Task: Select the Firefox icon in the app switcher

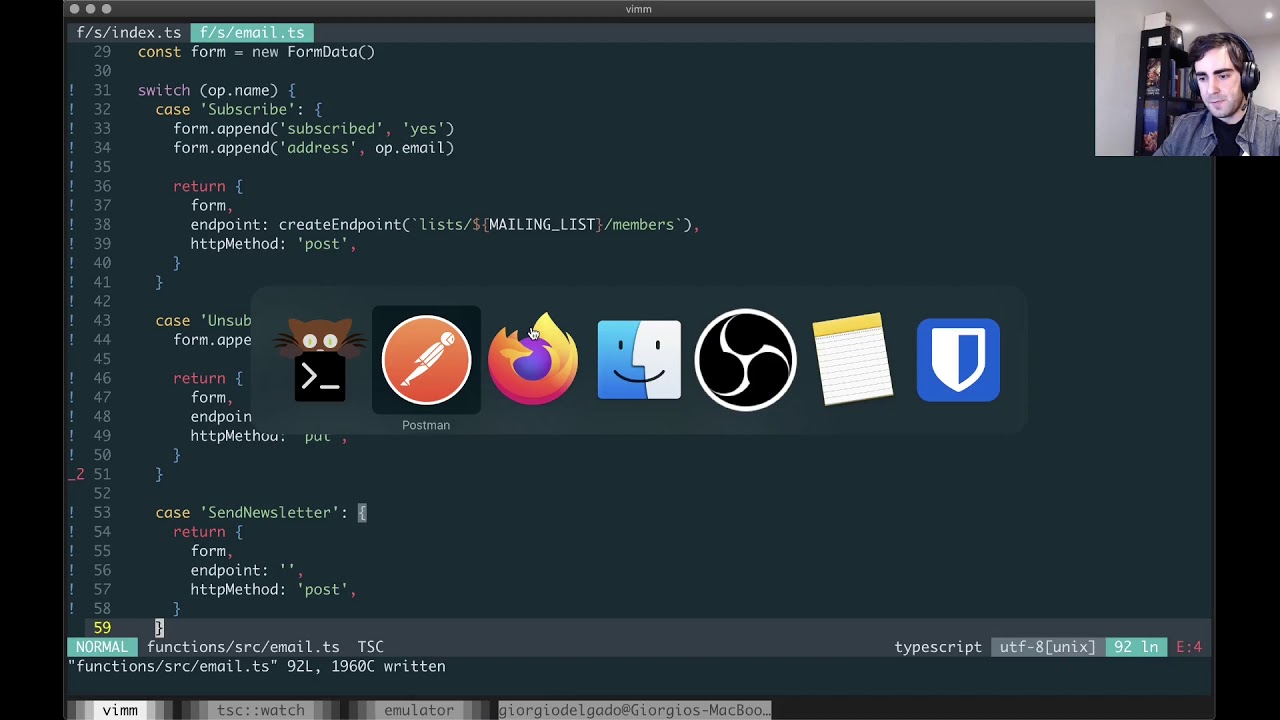Action: [x=533, y=360]
